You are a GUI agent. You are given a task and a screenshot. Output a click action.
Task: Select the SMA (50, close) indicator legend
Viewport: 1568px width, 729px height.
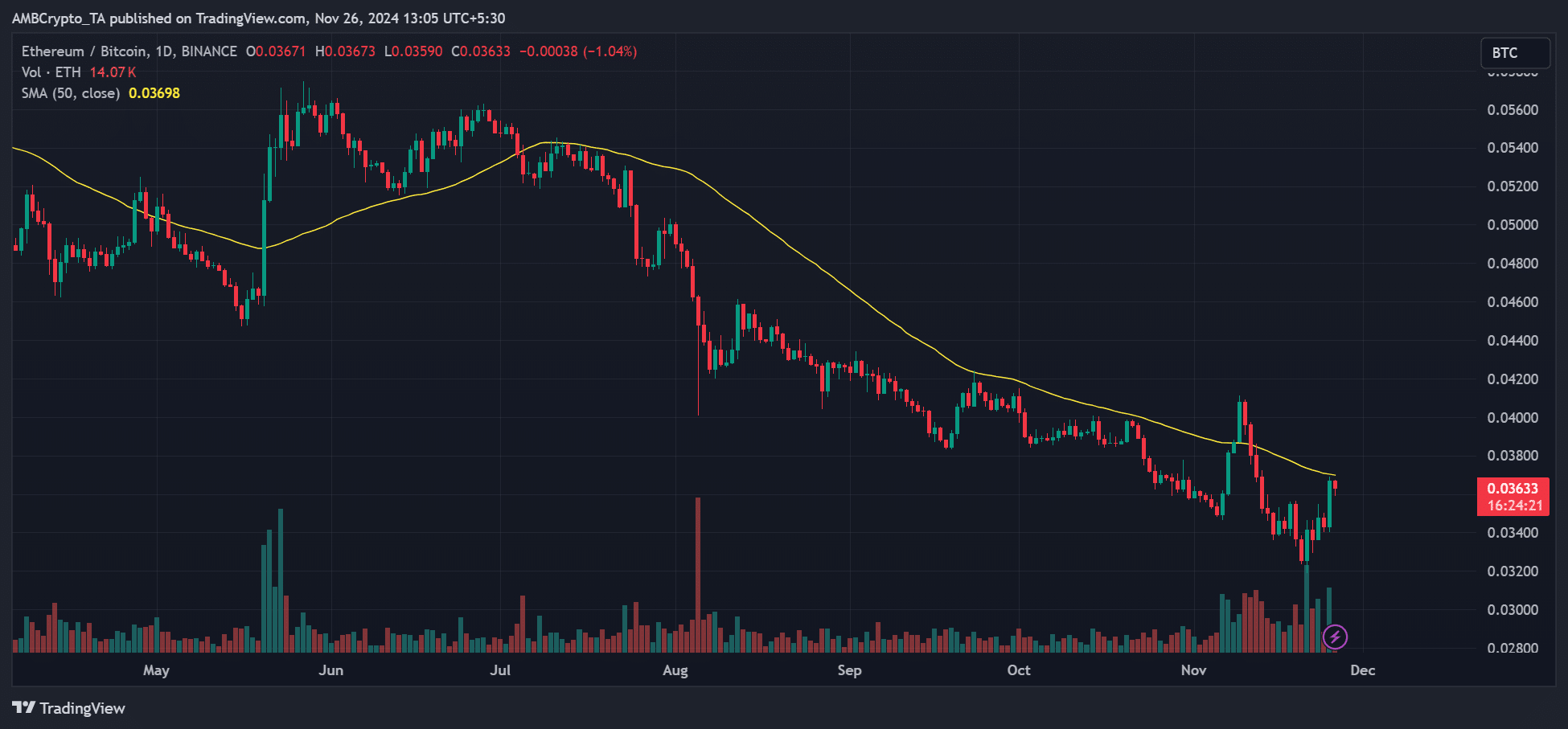(x=71, y=93)
